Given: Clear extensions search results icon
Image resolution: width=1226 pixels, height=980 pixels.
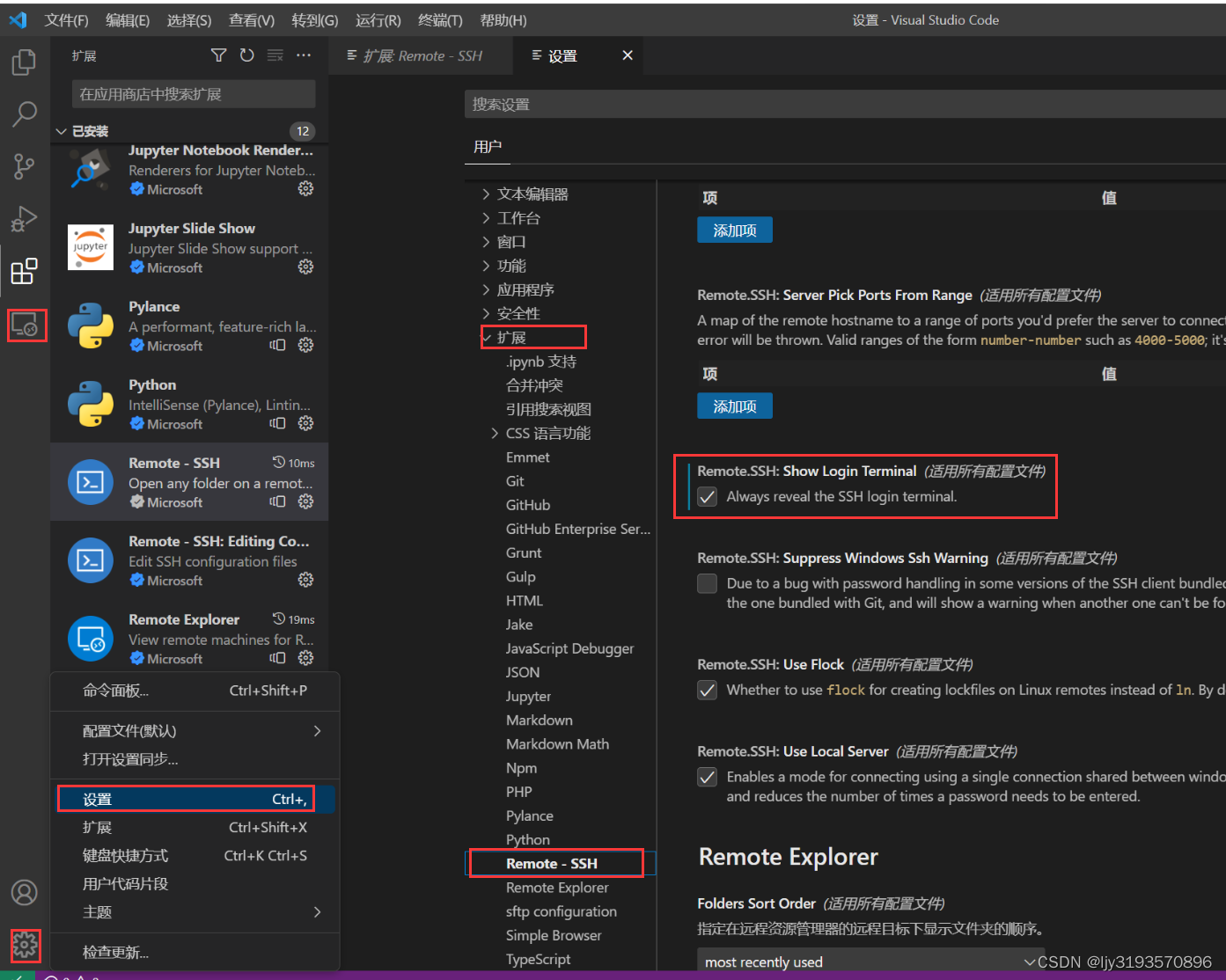Looking at the screenshot, I should [275, 55].
